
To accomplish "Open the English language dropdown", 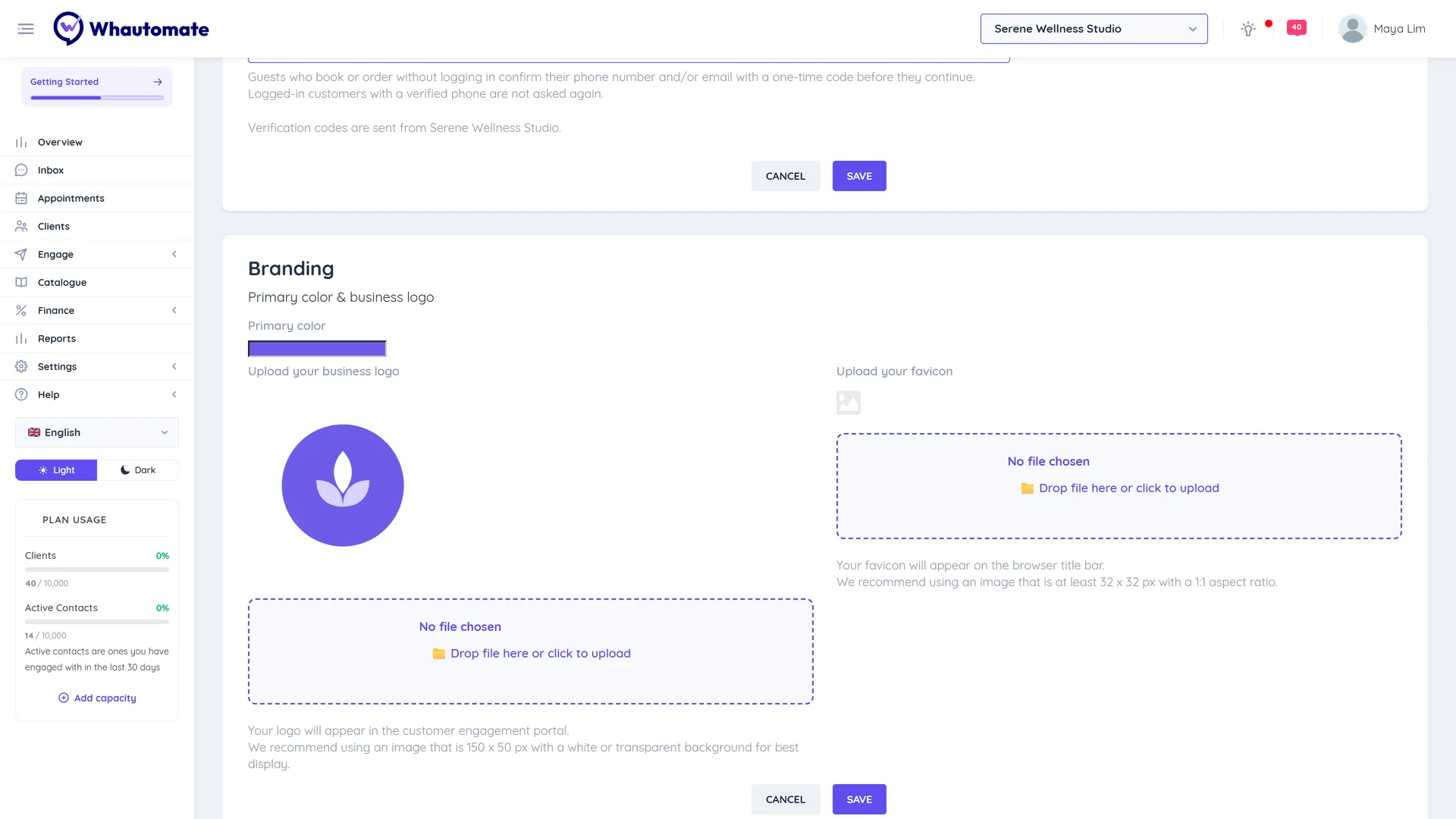I will point(97,432).
